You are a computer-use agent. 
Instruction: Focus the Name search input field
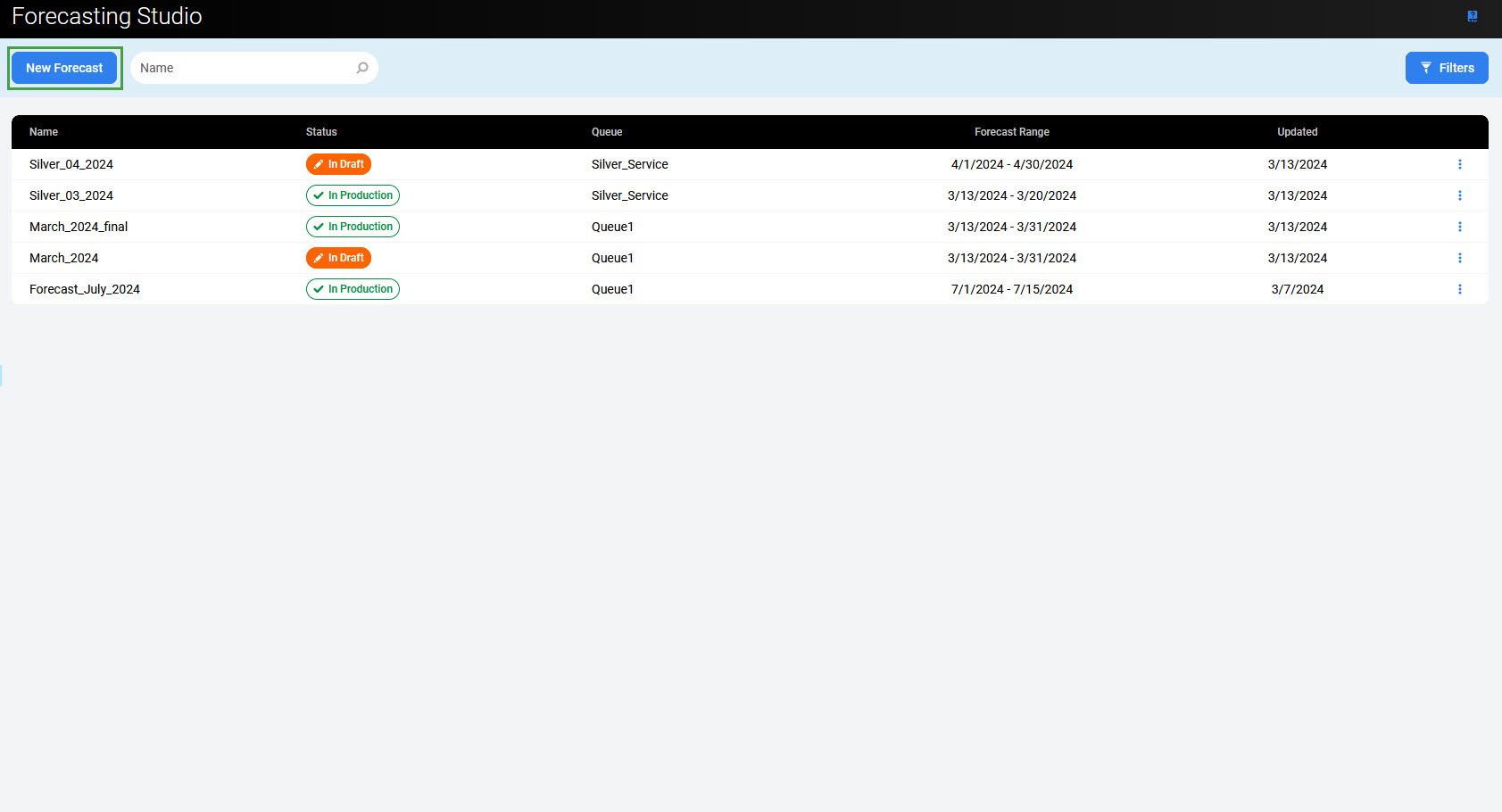[243, 68]
